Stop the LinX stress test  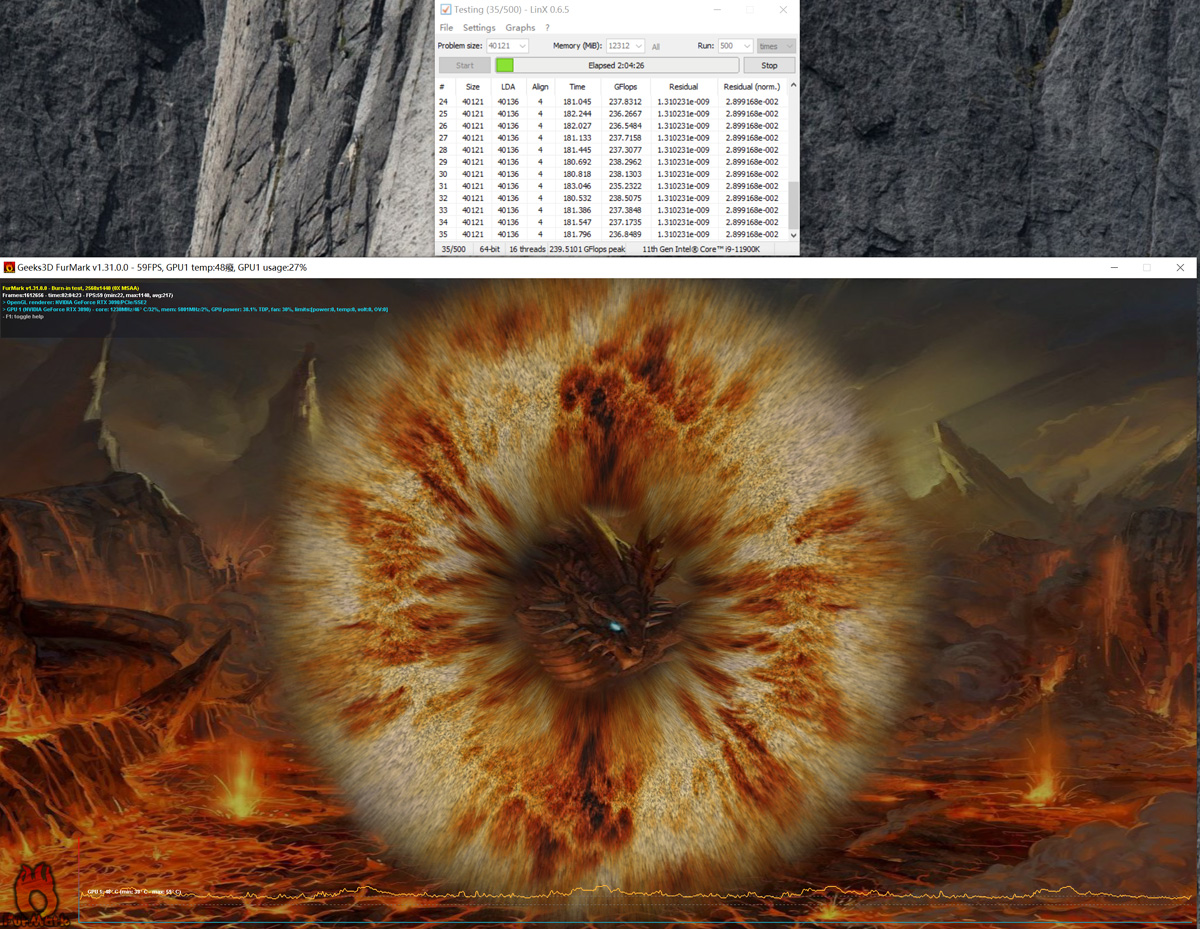tap(769, 65)
